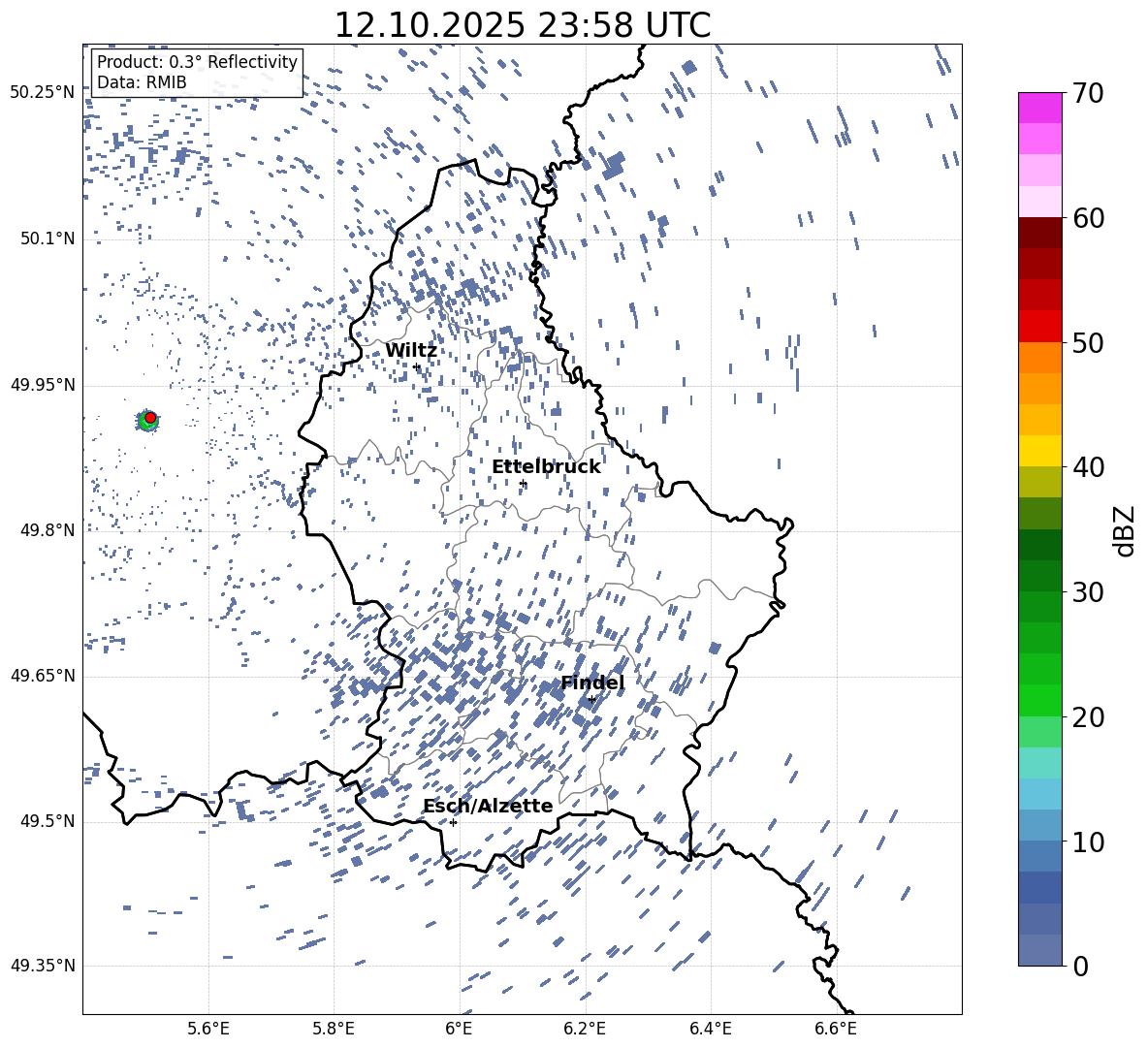This screenshot has height=1048, width=1148.
Task: Click the red radar marker dot
Action: click(150, 417)
